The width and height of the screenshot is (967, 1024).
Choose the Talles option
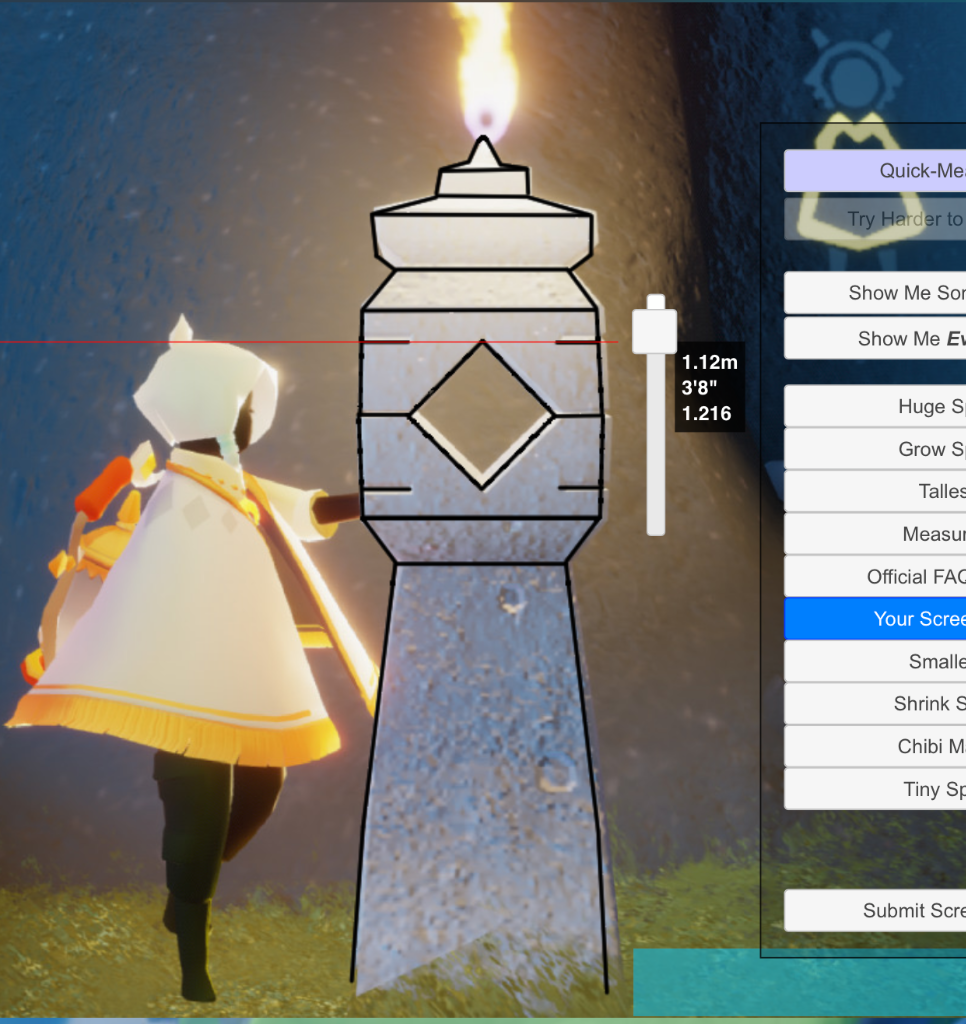click(x=876, y=491)
